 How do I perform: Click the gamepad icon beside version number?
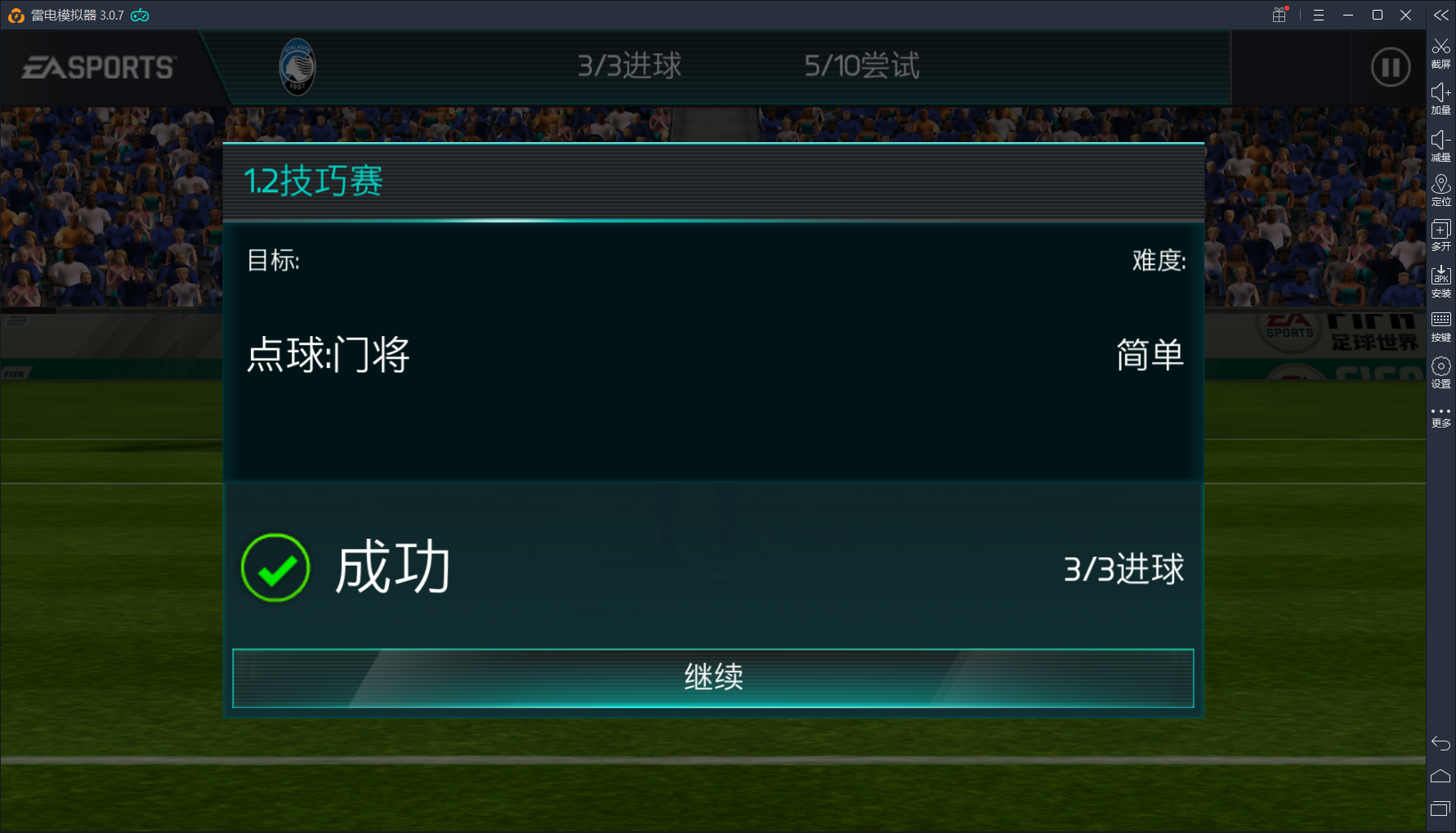coord(140,15)
